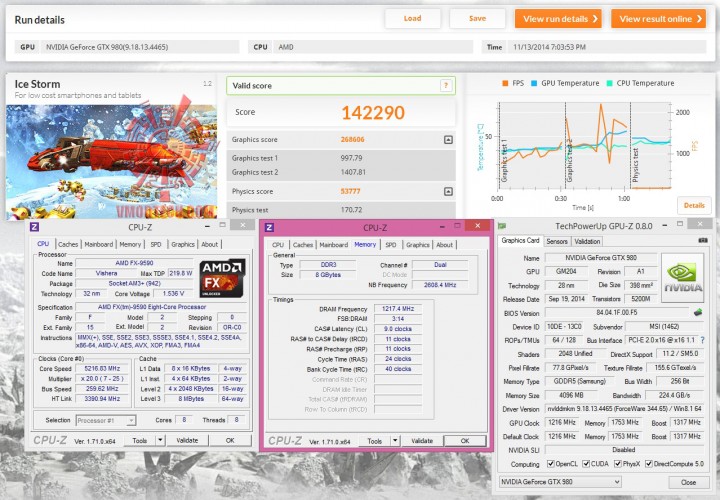Open the Mainboard tab in left CPU-Z

98,244
